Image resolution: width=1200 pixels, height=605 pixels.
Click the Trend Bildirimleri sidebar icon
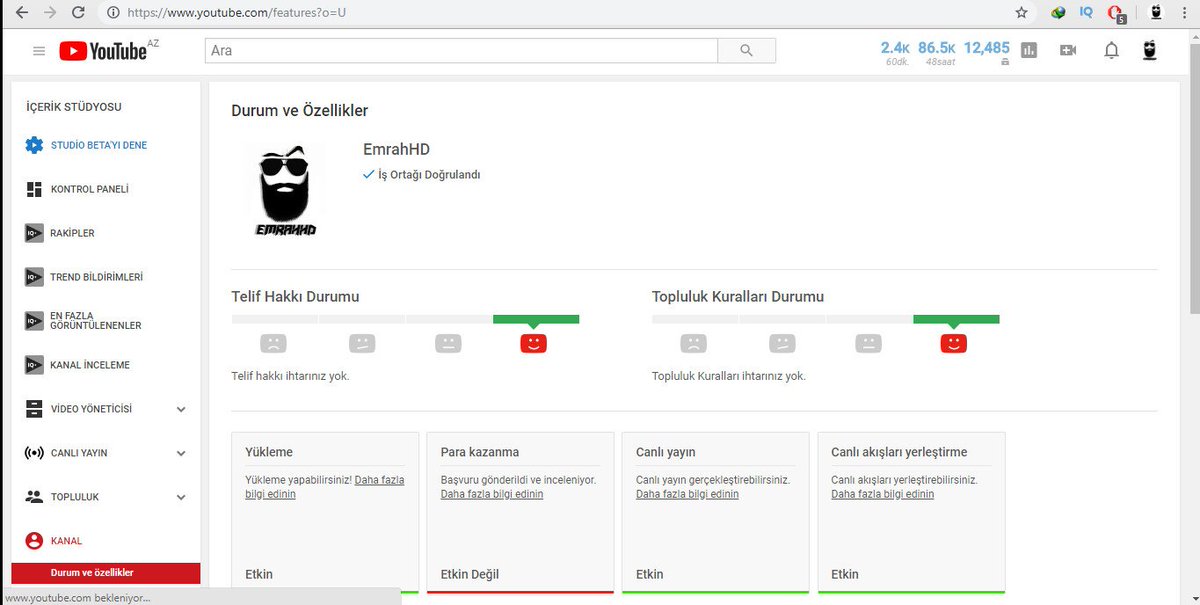click(34, 277)
